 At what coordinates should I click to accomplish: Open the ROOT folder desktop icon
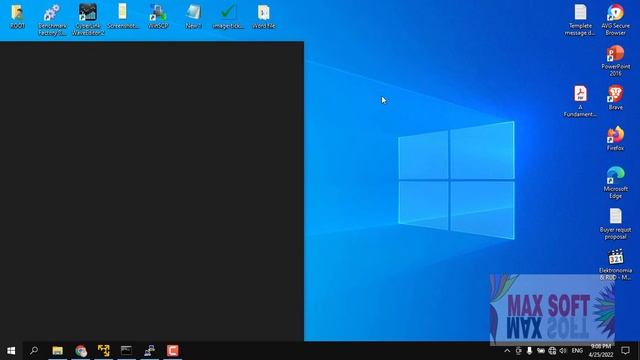click(x=17, y=16)
